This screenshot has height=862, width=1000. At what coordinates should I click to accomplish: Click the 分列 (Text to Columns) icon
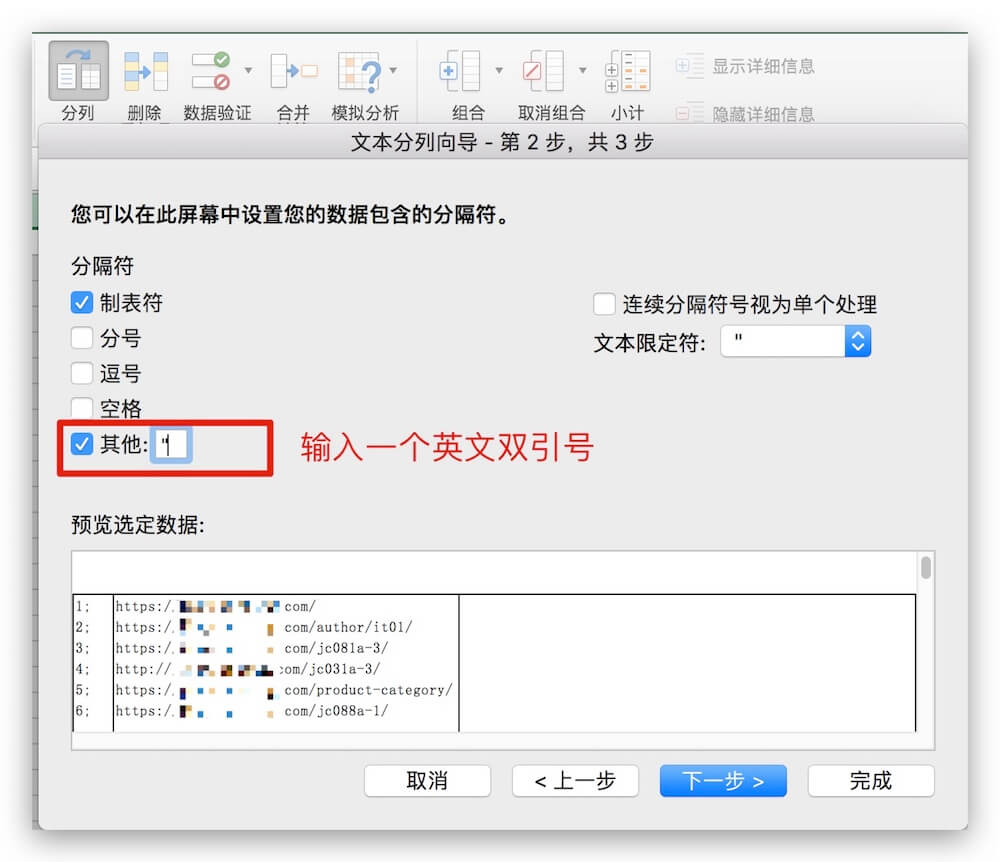(x=78, y=72)
